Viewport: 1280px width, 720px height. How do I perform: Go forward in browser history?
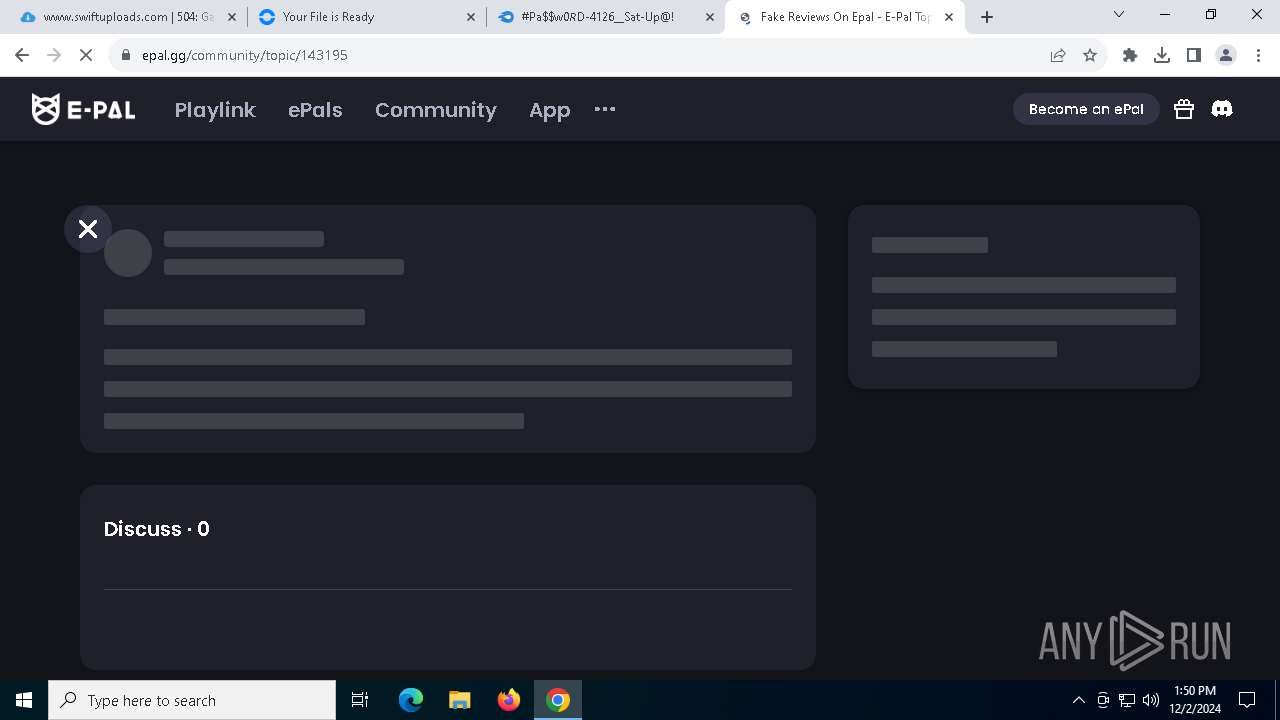click(54, 55)
